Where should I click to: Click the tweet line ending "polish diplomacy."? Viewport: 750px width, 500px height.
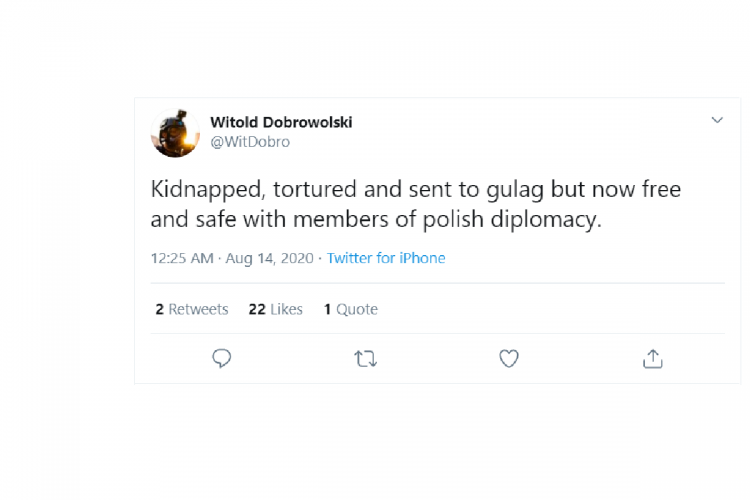[x=377, y=218]
